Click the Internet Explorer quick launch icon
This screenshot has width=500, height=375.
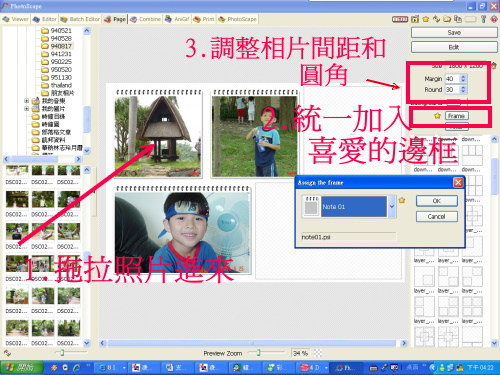pyautogui.click(x=77, y=368)
